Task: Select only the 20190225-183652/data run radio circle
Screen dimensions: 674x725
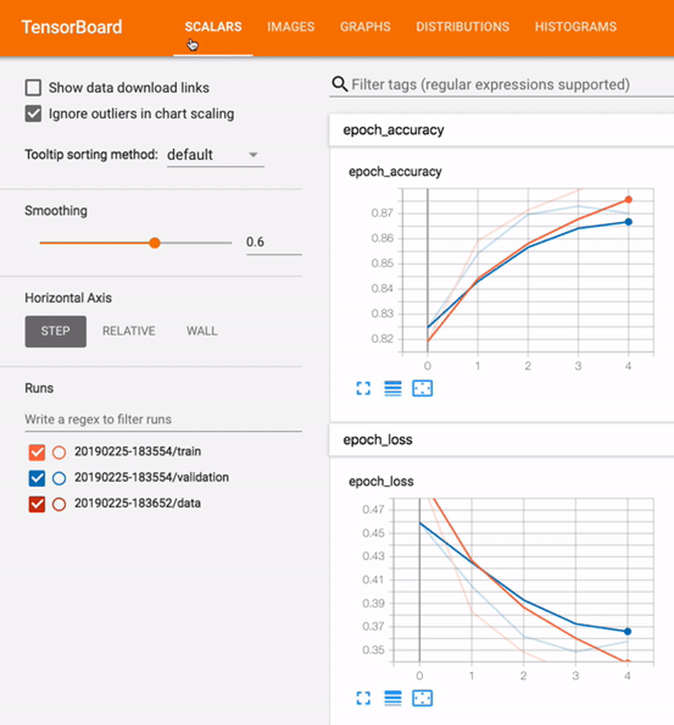Action: [59, 504]
